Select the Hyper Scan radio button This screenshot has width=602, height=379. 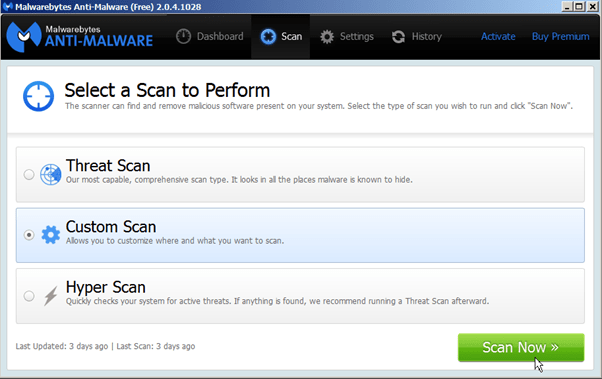29,296
